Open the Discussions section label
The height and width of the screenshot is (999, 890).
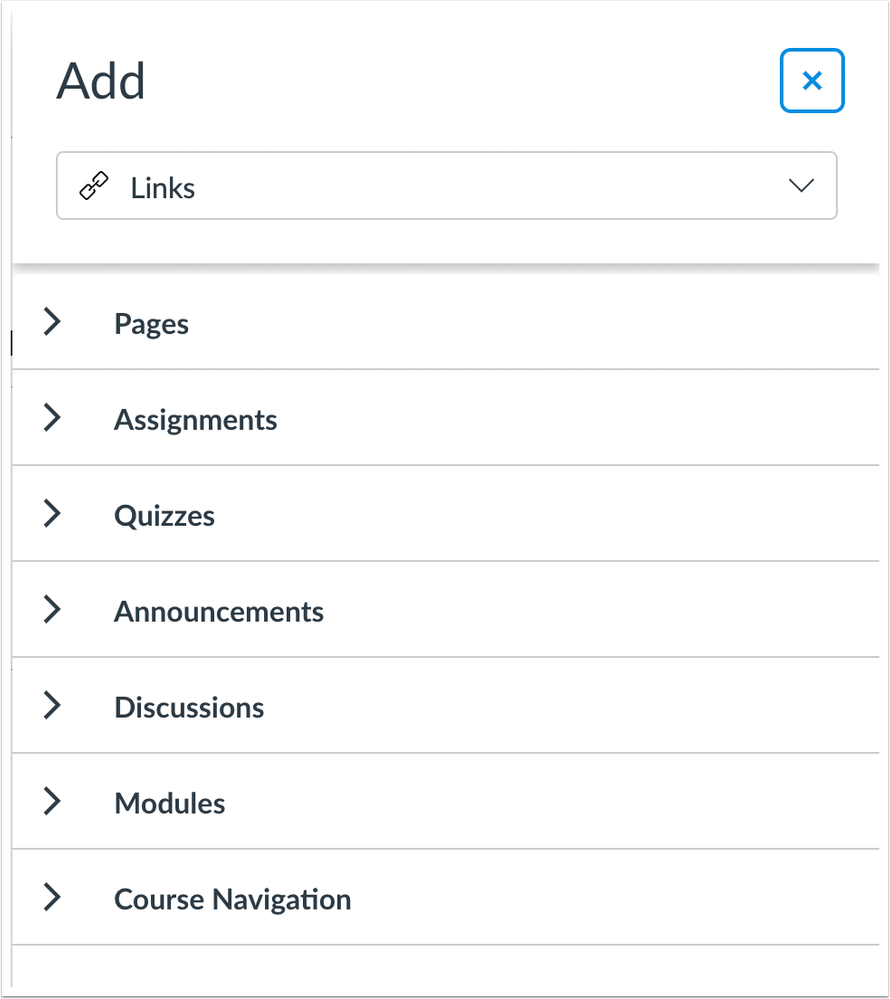pos(189,708)
